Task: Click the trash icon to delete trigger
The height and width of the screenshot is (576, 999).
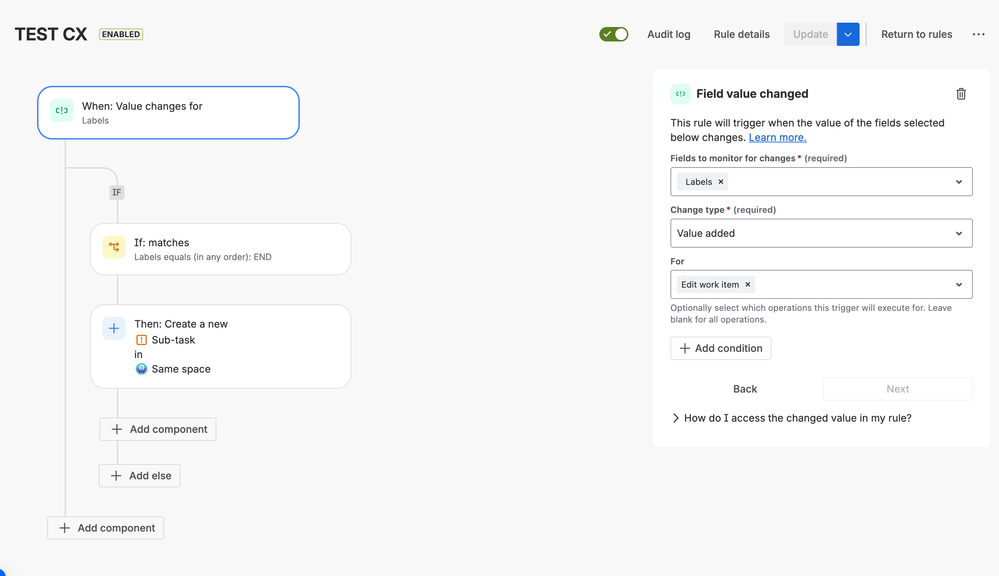Action: (961, 94)
